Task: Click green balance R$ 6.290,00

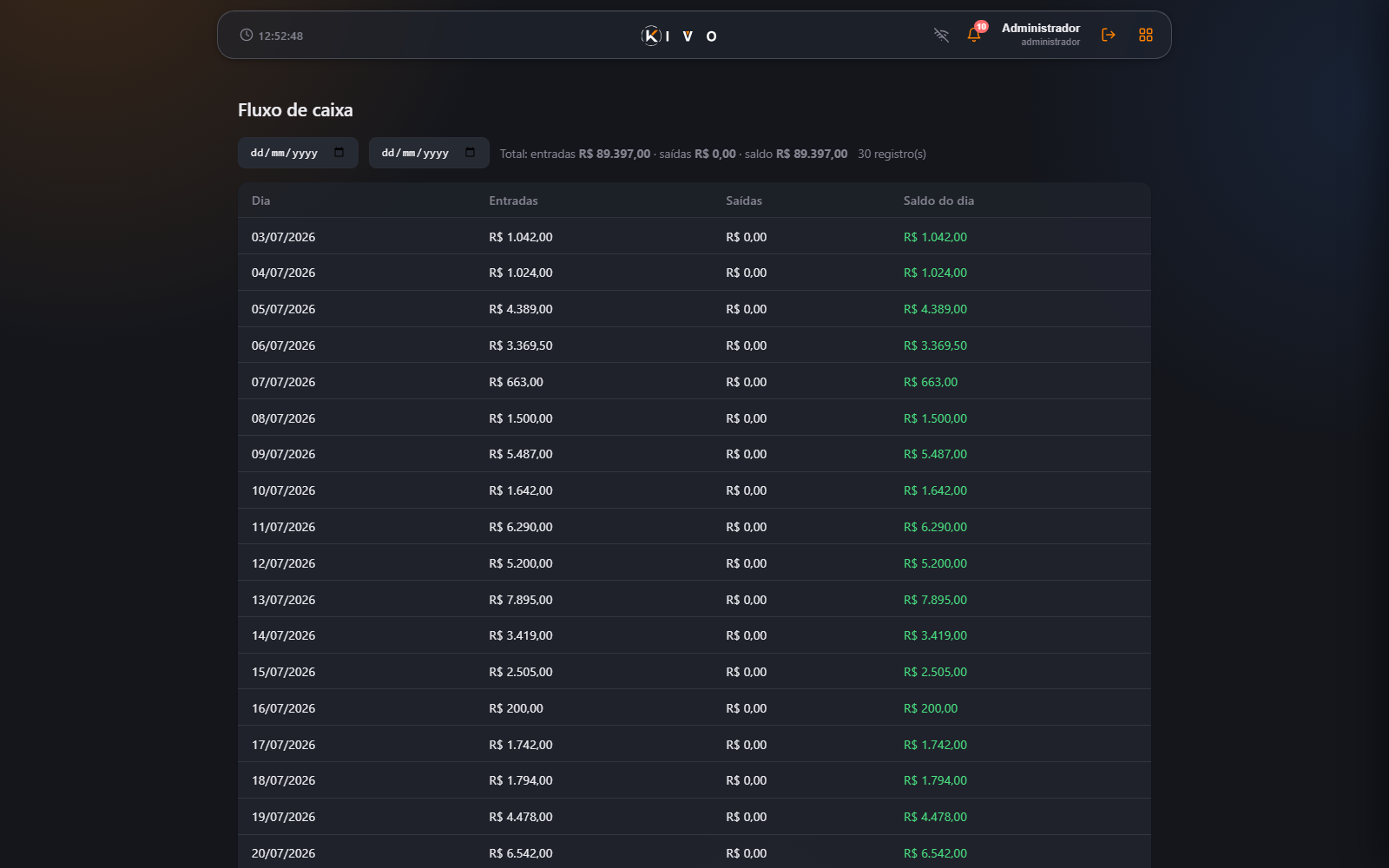Action: (935, 527)
